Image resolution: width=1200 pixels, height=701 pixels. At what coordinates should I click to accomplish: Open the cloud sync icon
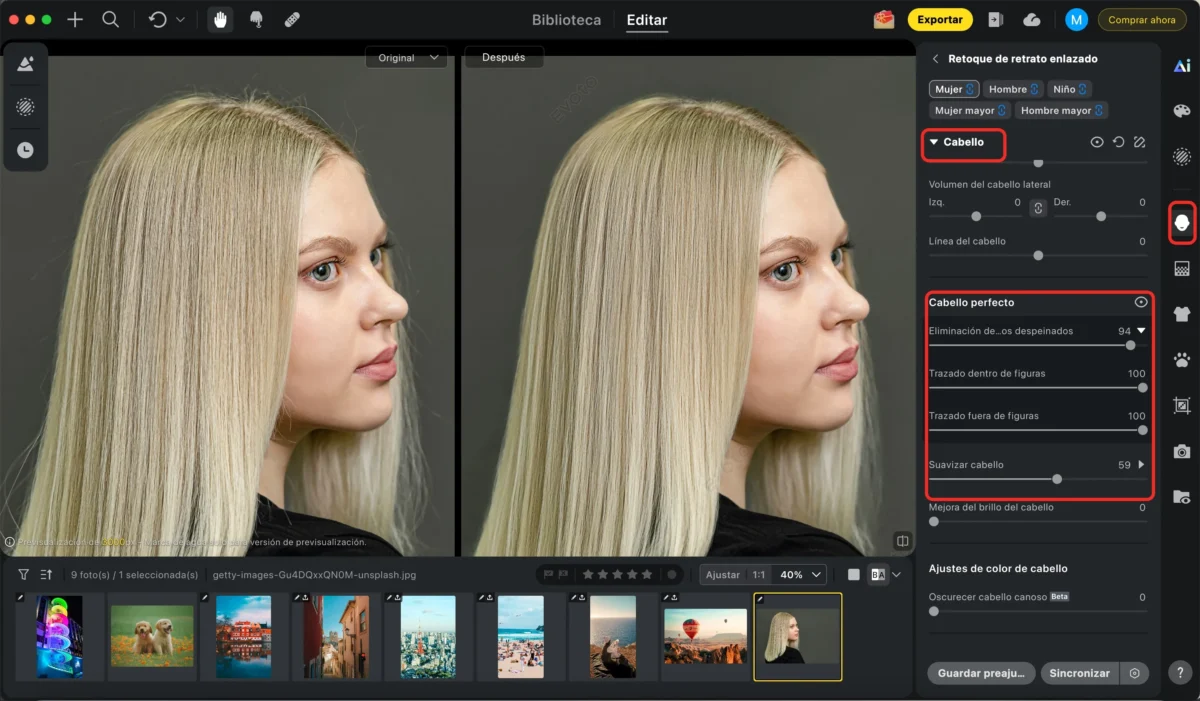click(x=1032, y=19)
